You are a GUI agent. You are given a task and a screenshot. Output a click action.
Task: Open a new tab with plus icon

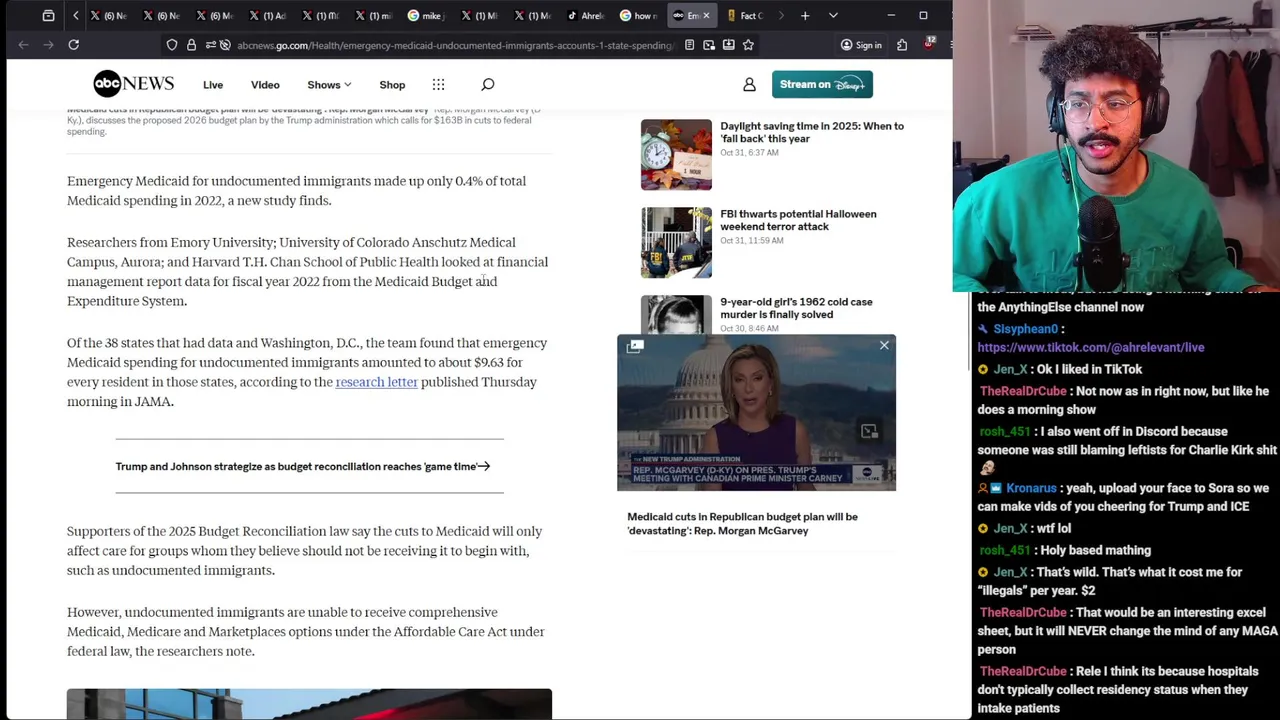pyautogui.click(x=805, y=16)
